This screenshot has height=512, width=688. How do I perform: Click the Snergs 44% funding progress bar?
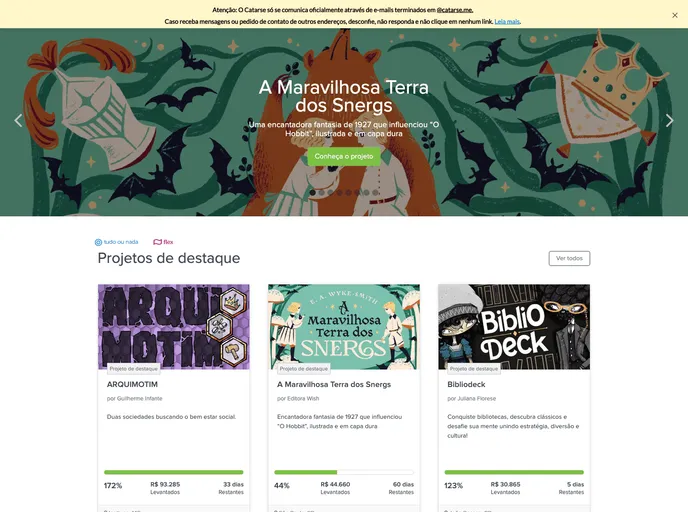(344, 472)
